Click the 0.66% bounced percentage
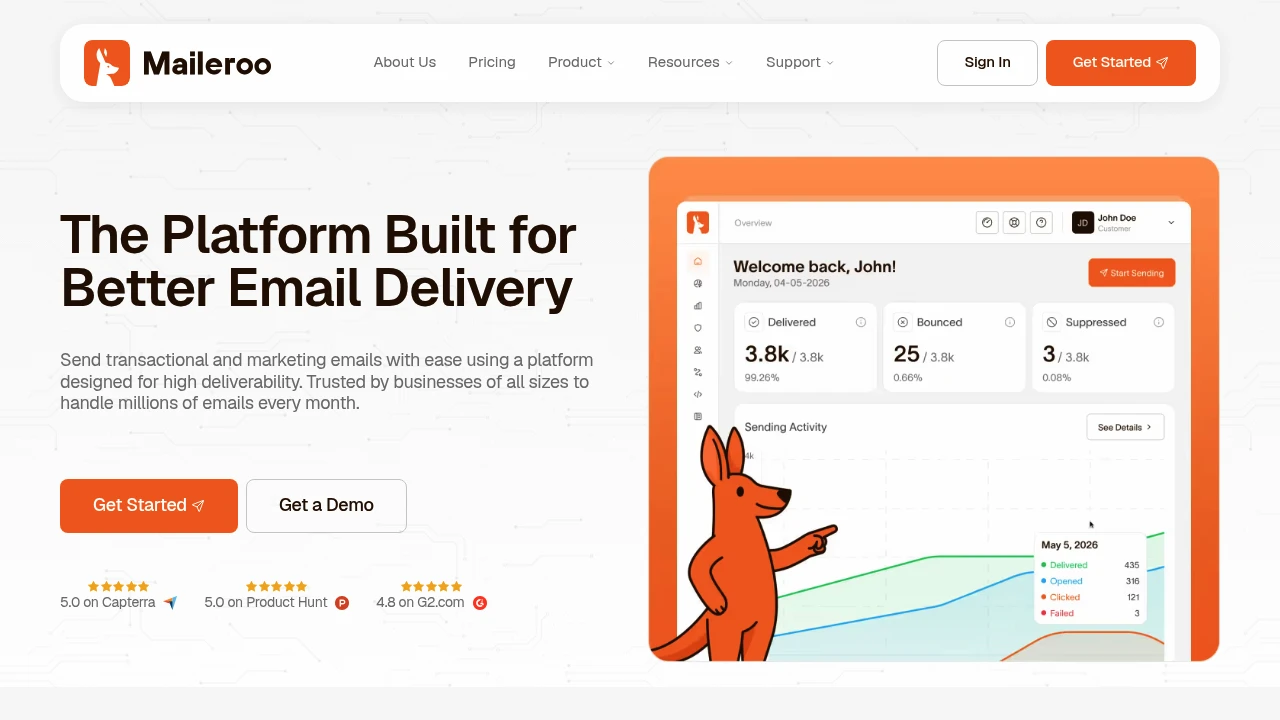1280x720 pixels. pos(908,378)
